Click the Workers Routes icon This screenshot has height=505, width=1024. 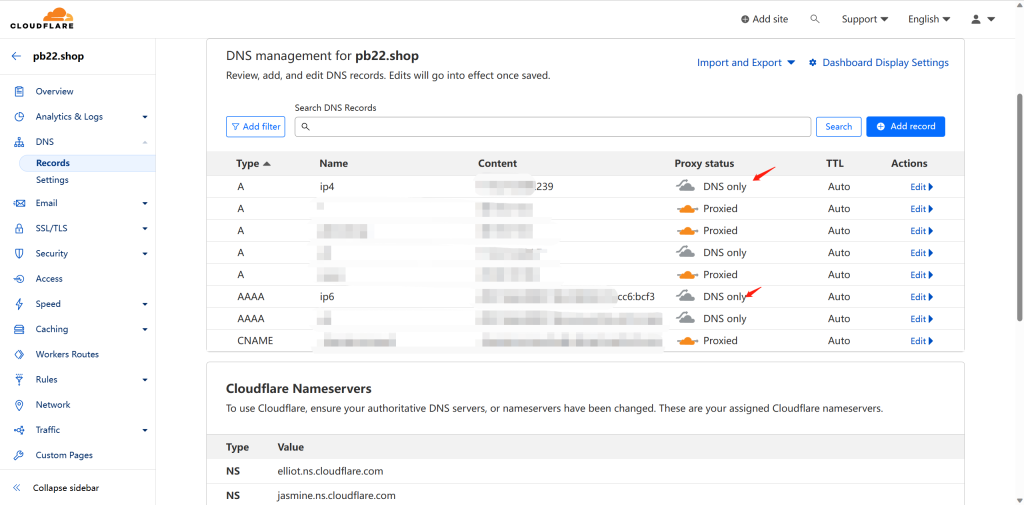(20, 354)
